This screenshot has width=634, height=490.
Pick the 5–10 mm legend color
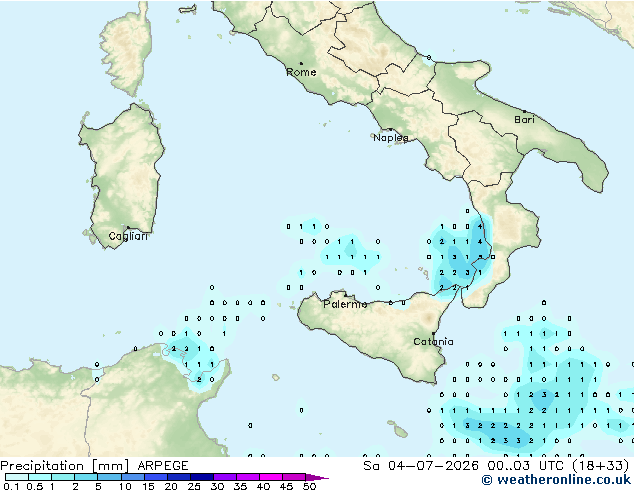tap(109, 477)
